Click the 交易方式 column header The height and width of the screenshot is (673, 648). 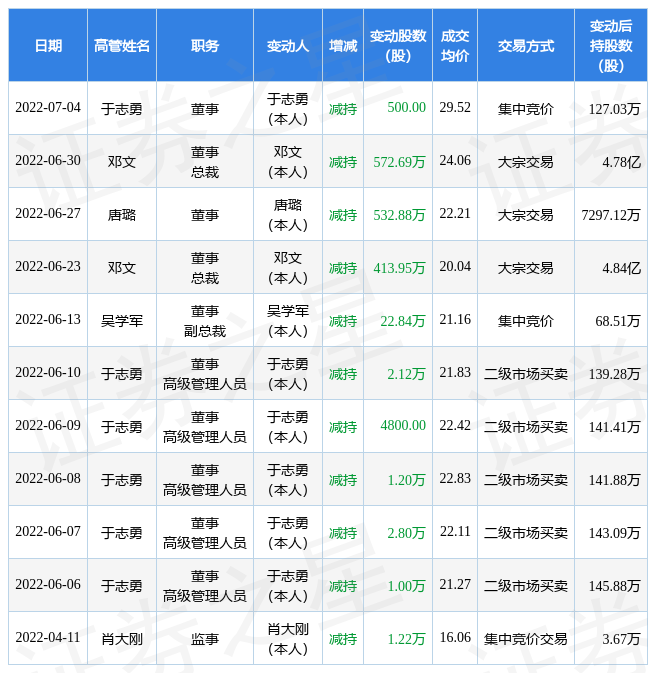(x=526, y=45)
